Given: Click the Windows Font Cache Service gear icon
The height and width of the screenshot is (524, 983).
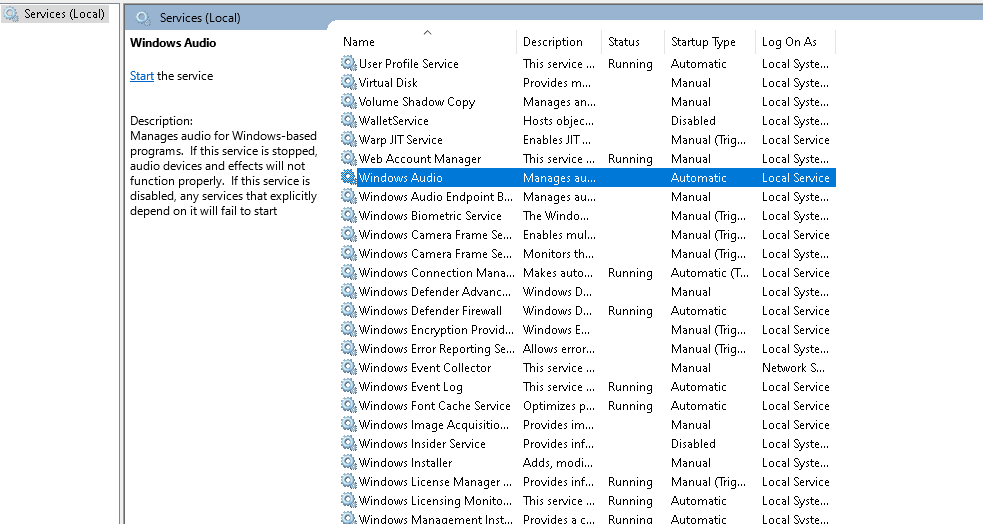Looking at the screenshot, I should coord(349,405).
